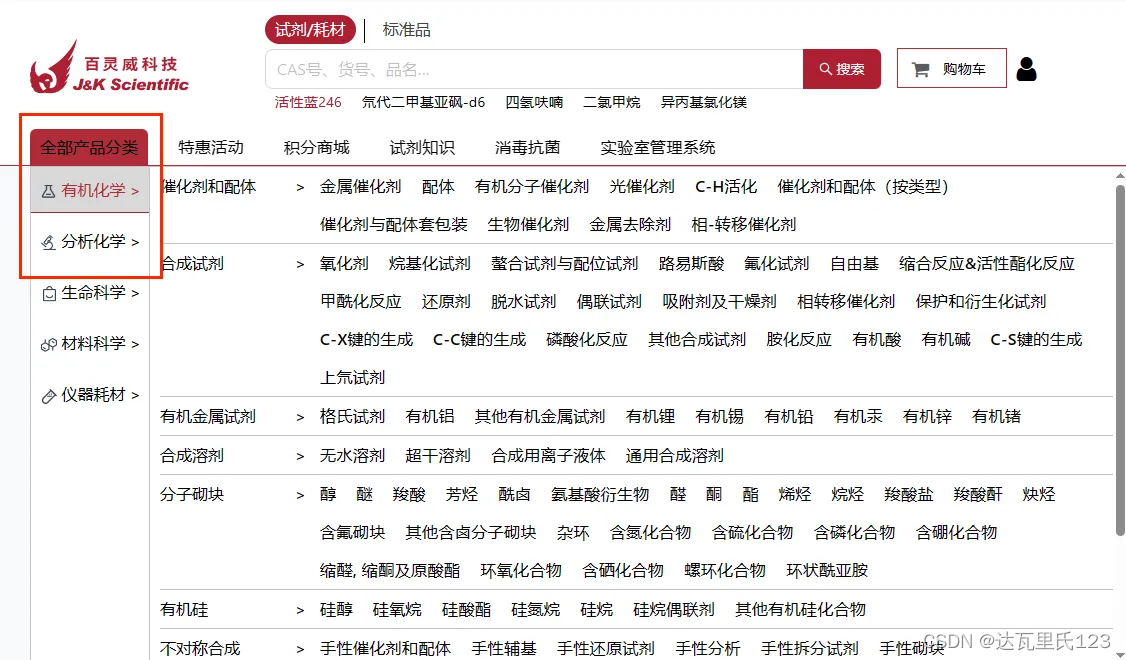Open the 有机锂 link
1126x660 pixels.
tap(651, 417)
